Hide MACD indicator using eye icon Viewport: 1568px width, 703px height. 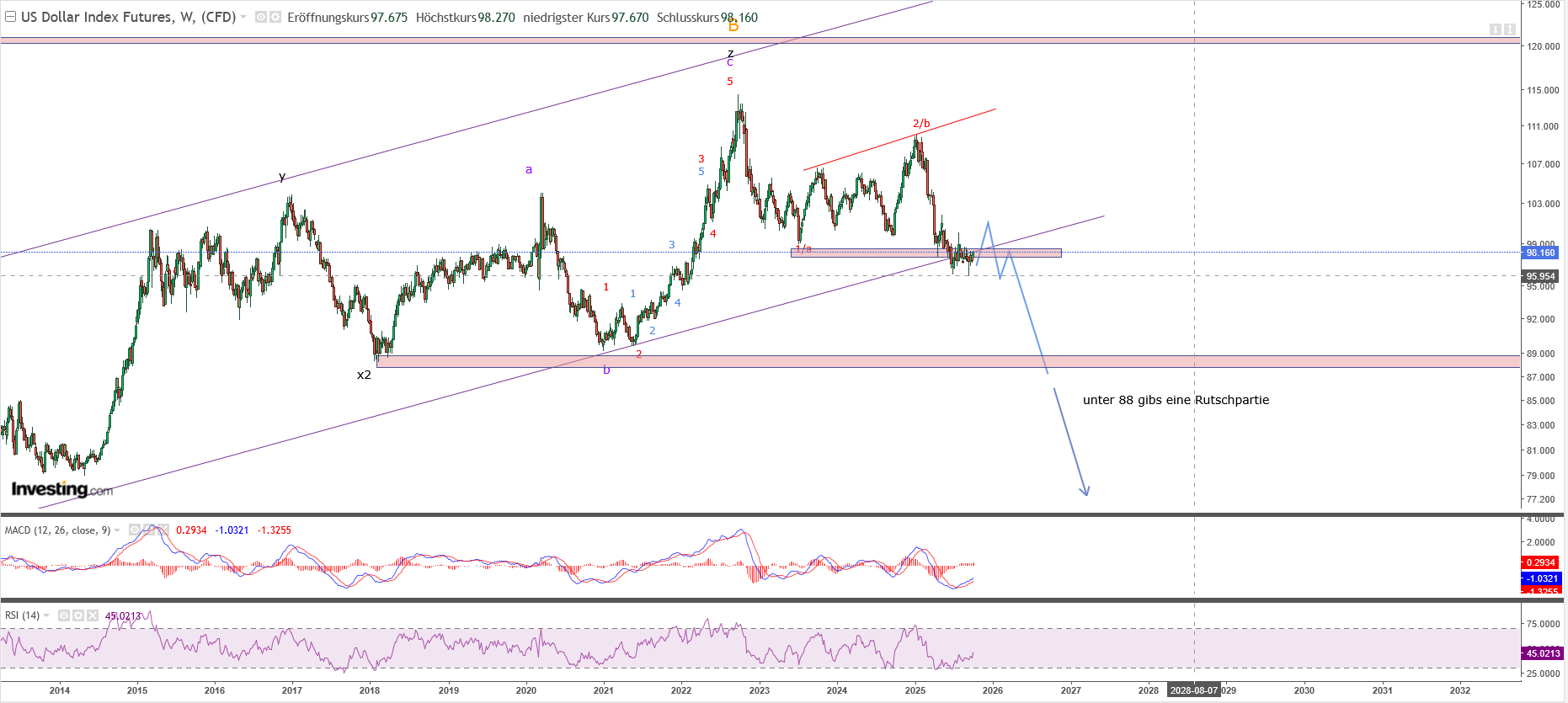point(135,530)
